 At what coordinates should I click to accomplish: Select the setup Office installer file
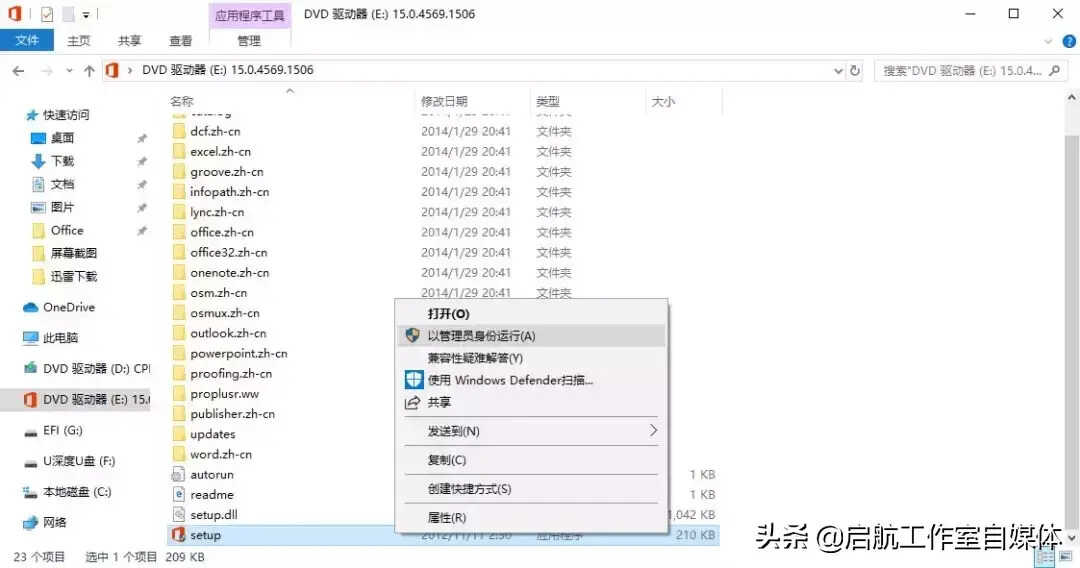point(205,535)
